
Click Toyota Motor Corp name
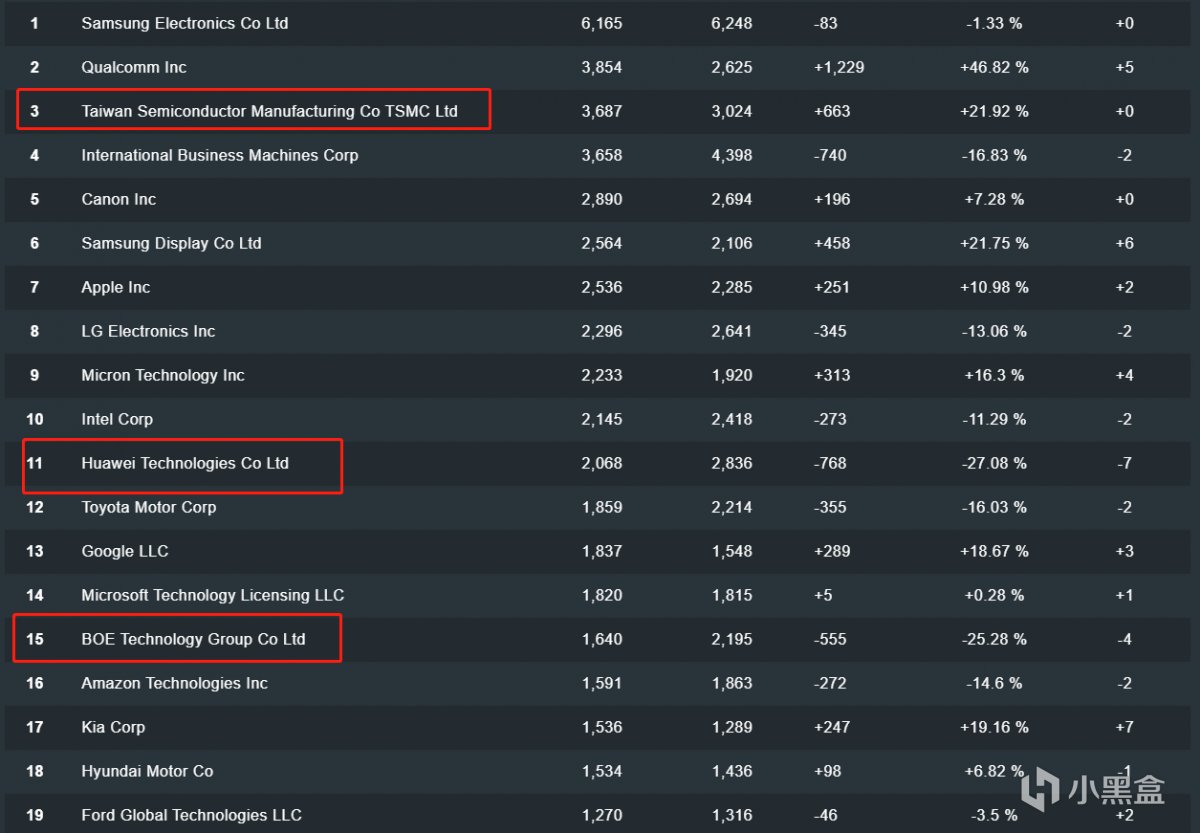tap(148, 507)
